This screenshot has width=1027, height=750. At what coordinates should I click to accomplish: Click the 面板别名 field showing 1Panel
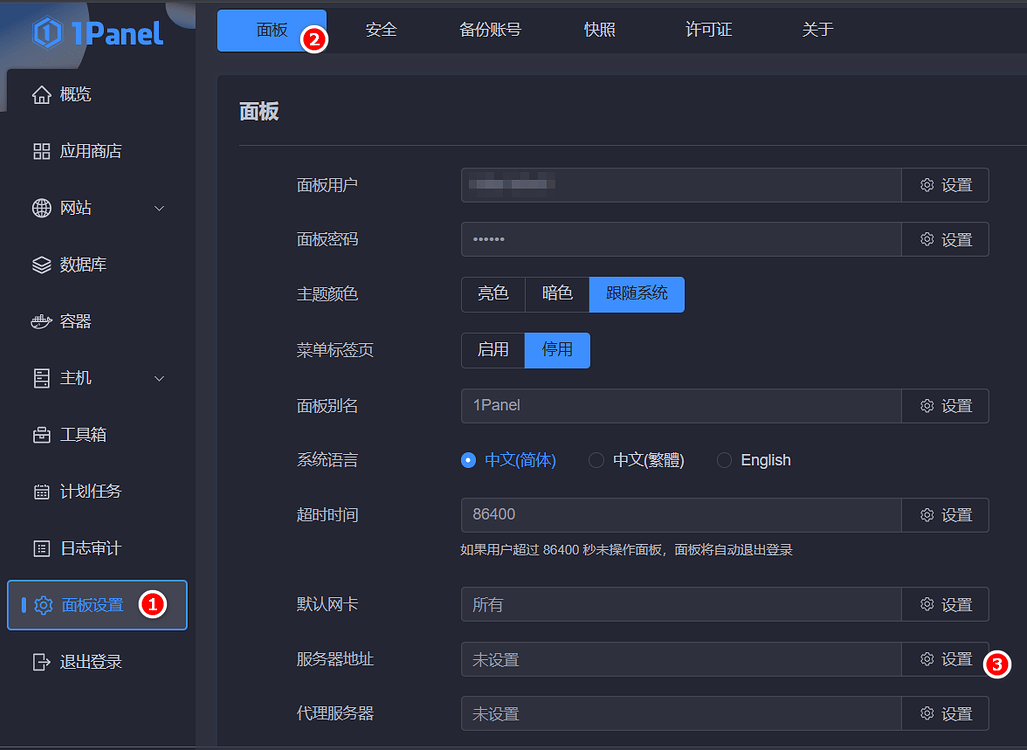681,406
